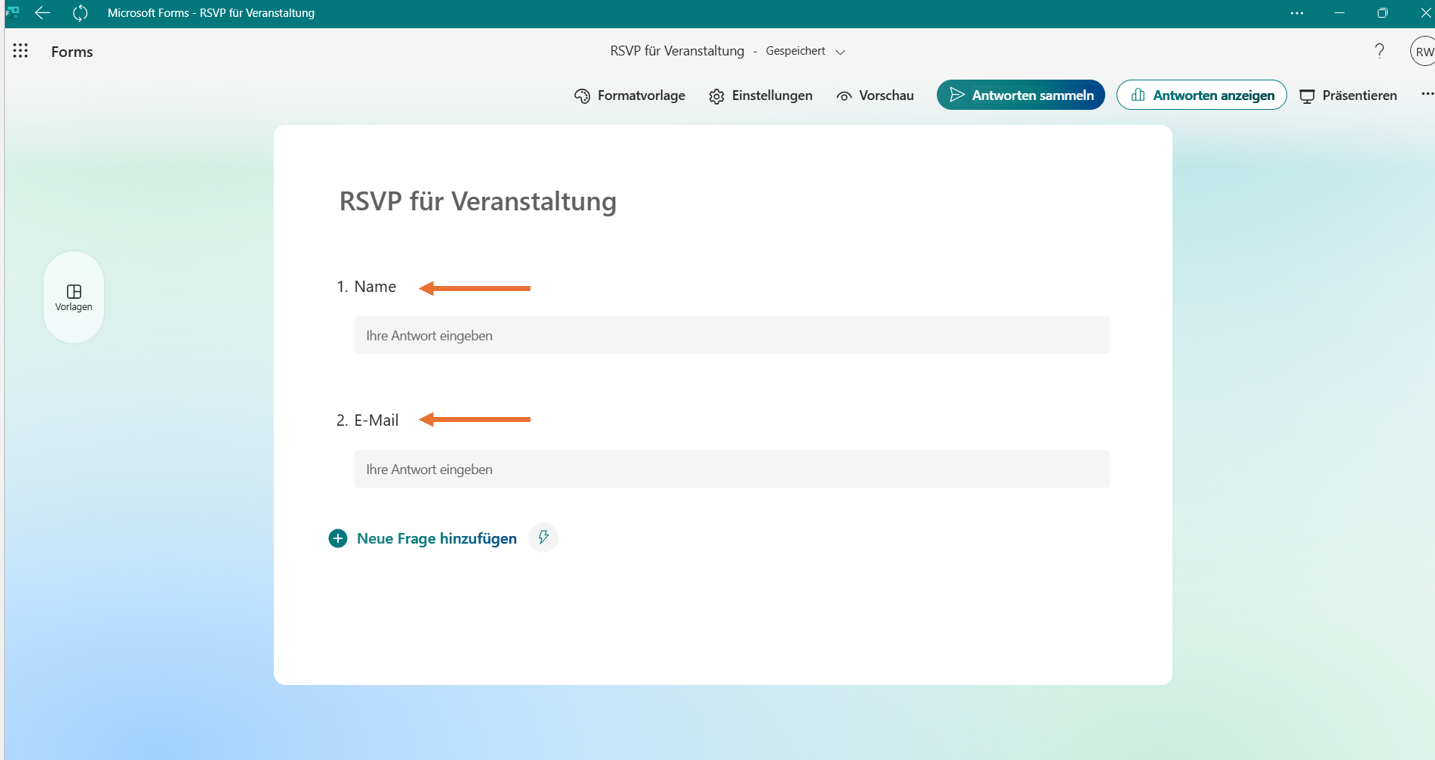Open the RW account avatar

1423,52
